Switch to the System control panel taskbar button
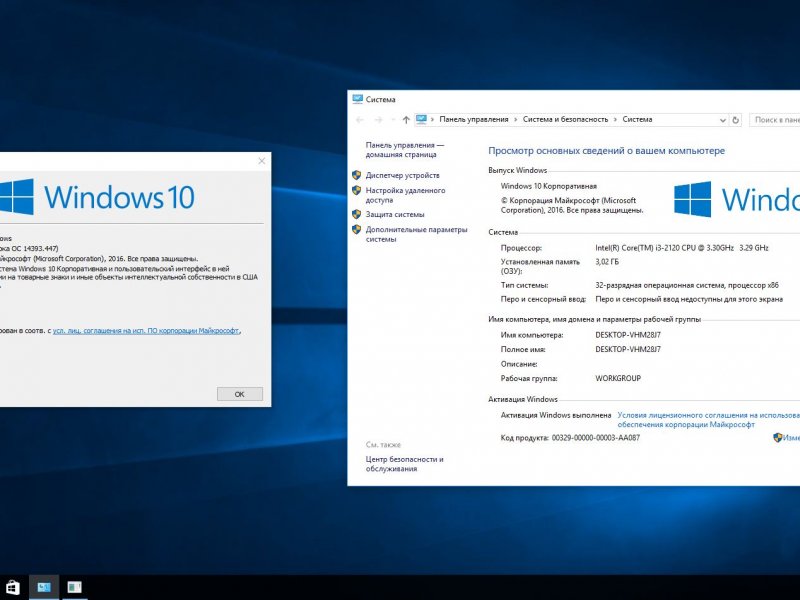This screenshot has width=800, height=600. point(44,587)
